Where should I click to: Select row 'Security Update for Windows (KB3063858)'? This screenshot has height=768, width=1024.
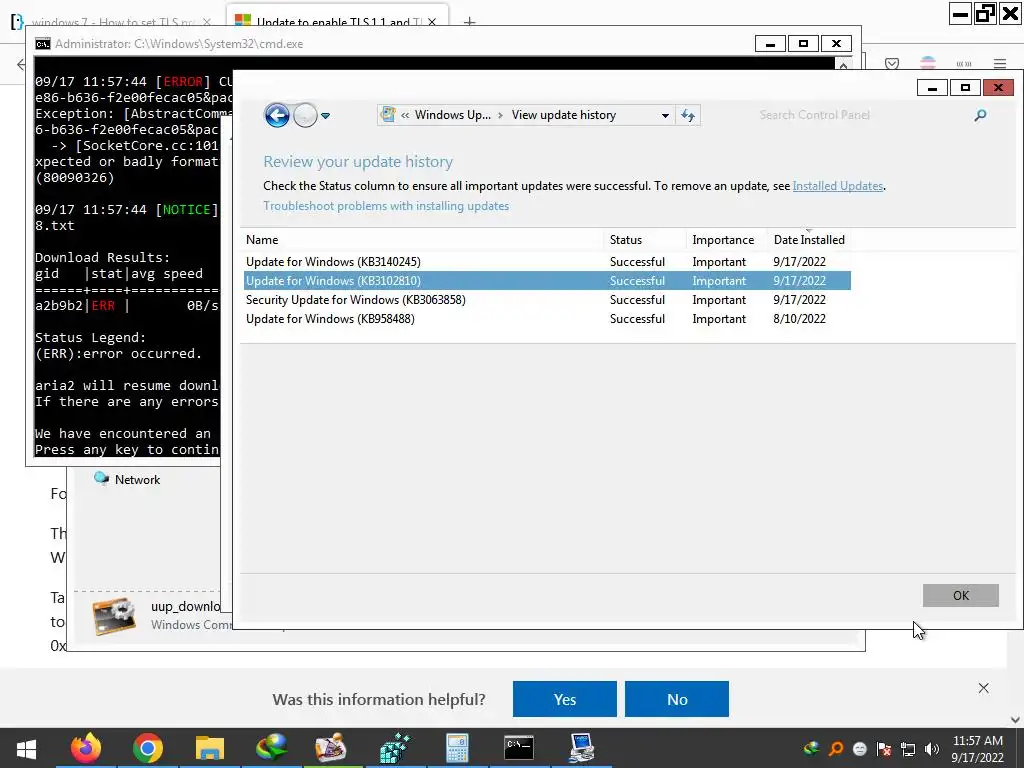tap(547, 300)
